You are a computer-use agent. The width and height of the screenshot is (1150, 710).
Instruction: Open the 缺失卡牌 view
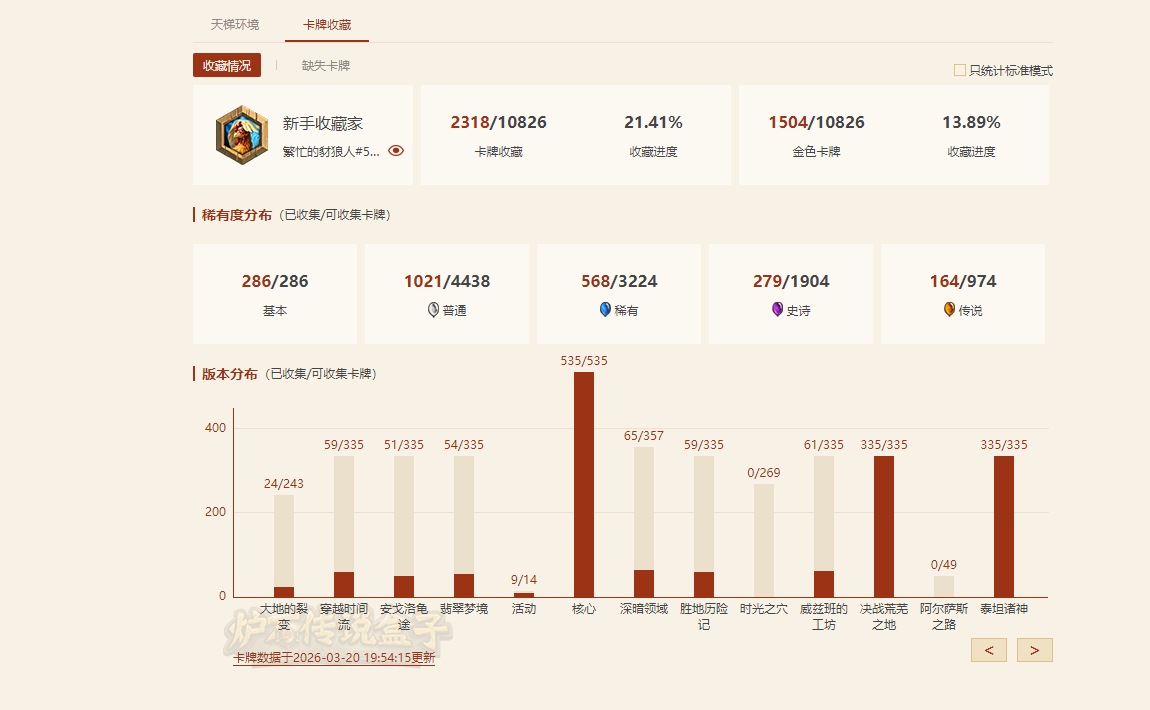pyautogui.click(x=326, y=66)
